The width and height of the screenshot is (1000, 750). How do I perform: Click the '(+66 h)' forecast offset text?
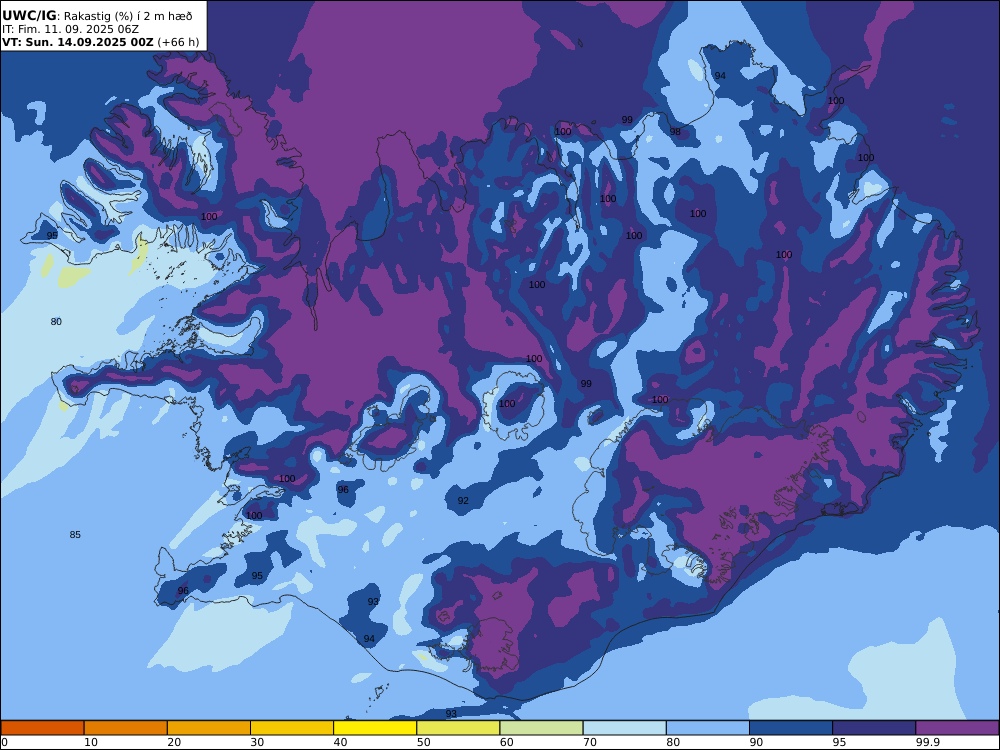(x=178, y=42)
